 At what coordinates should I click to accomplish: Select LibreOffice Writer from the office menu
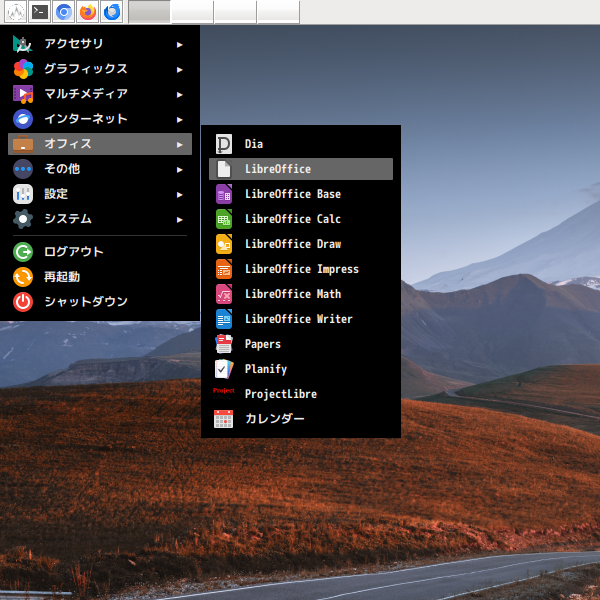tap(298, 319)
